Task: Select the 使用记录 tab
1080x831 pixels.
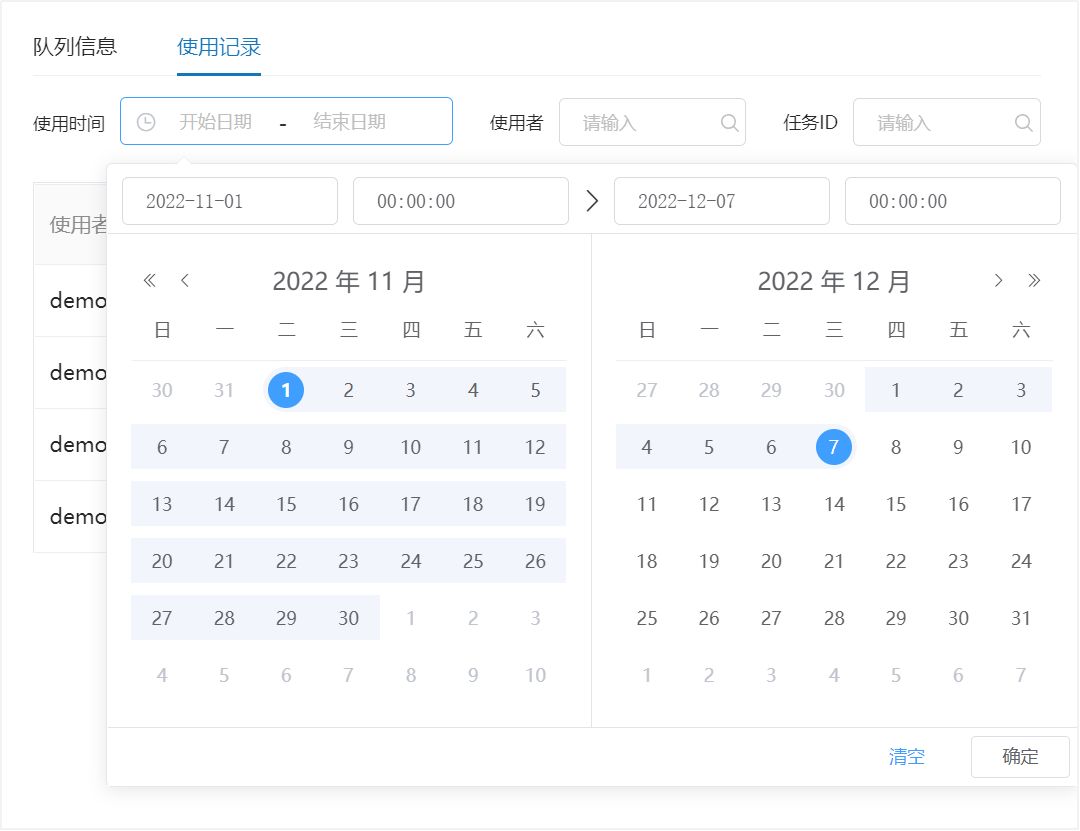Action: click(219, 47)
